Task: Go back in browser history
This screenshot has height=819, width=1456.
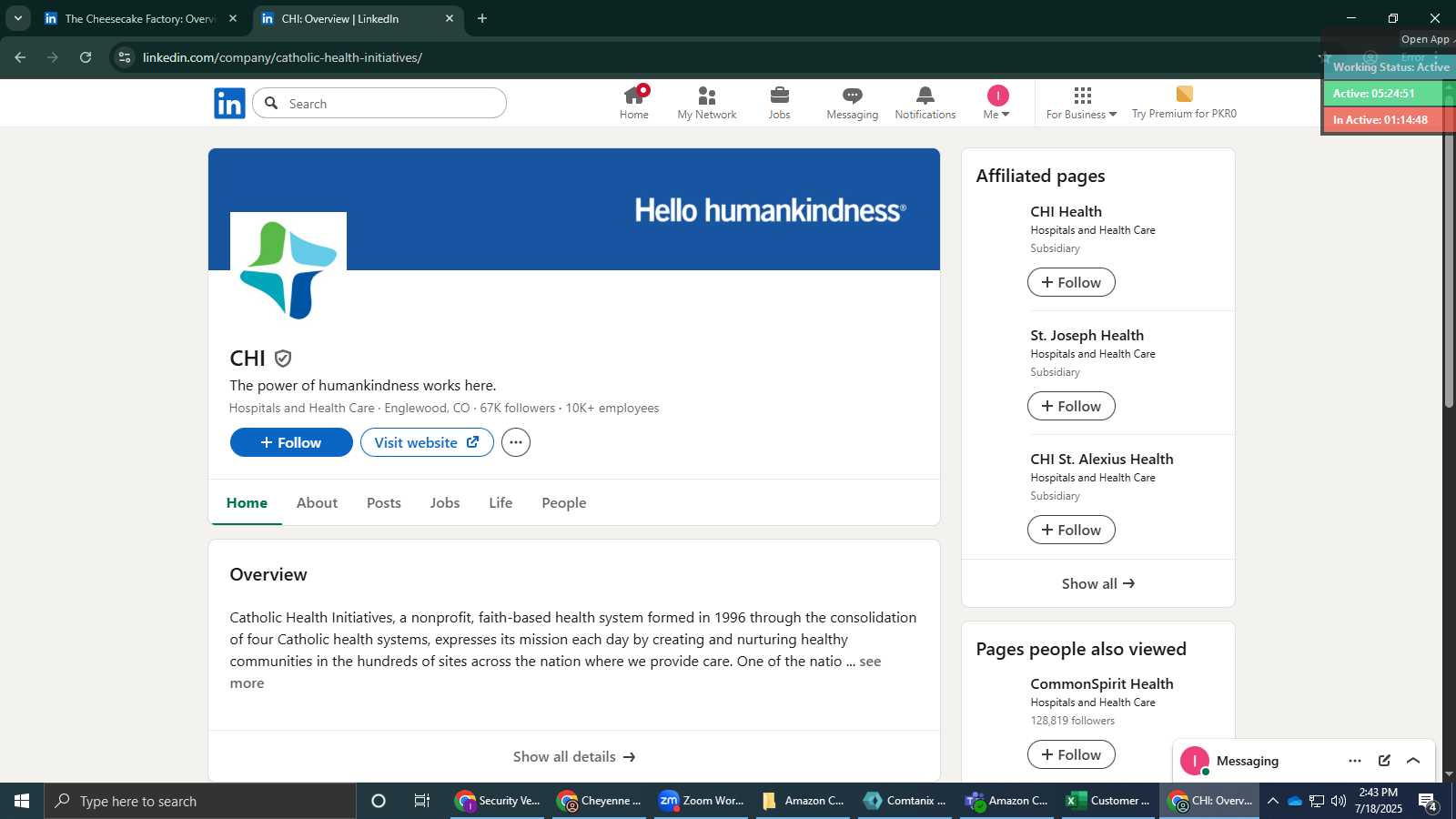Action: pos(20,57)
